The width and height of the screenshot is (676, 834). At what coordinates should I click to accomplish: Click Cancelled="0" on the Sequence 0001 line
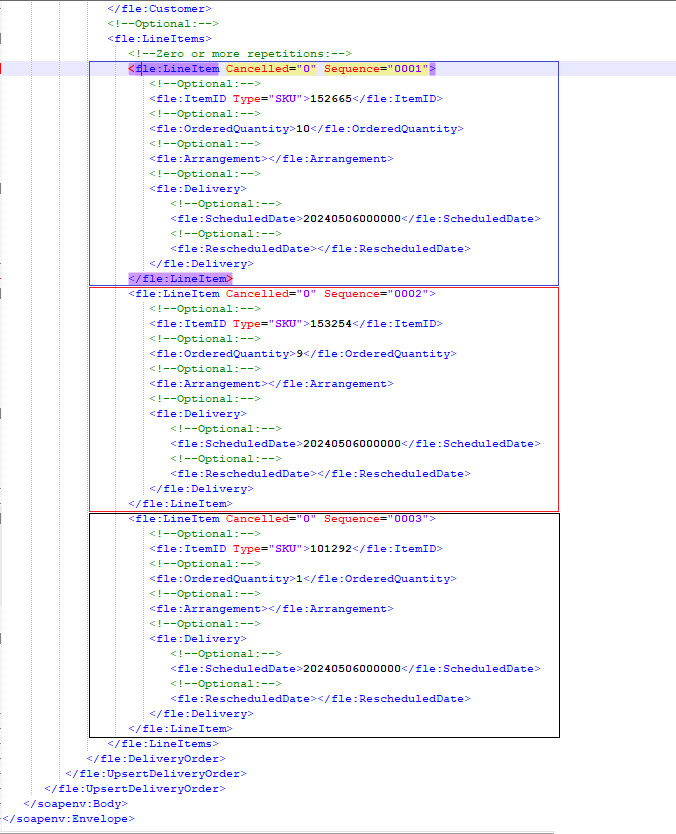point(271,69)
